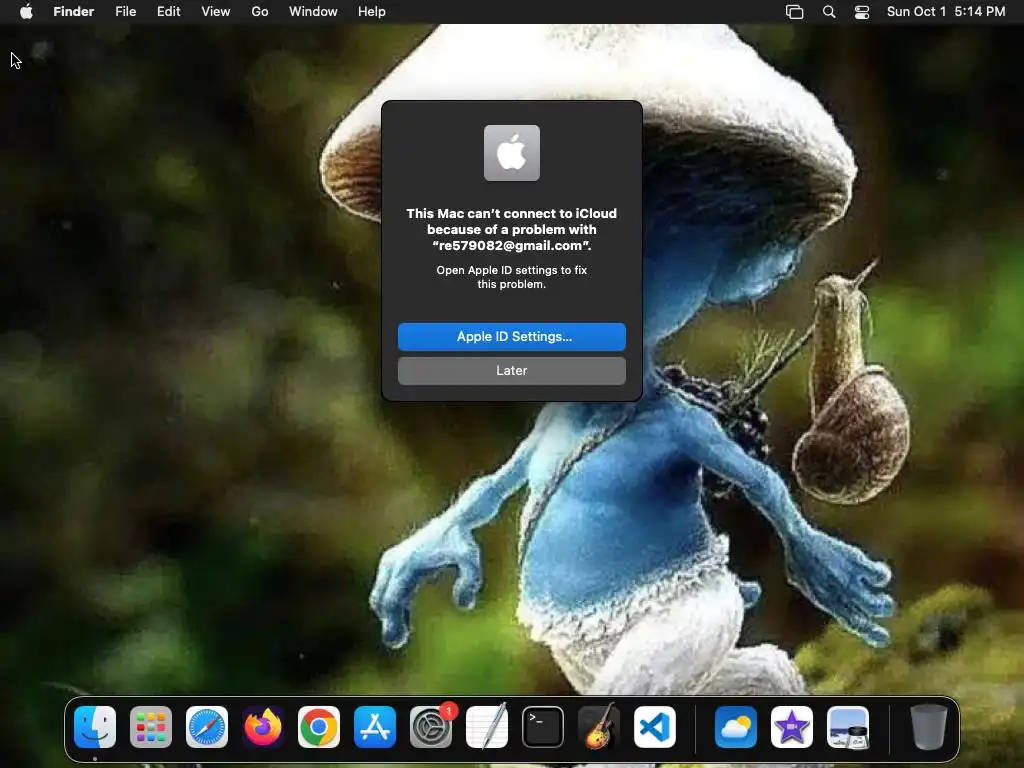
Task: Click the Apple logo in the dialog
Action: pos(511,153)
